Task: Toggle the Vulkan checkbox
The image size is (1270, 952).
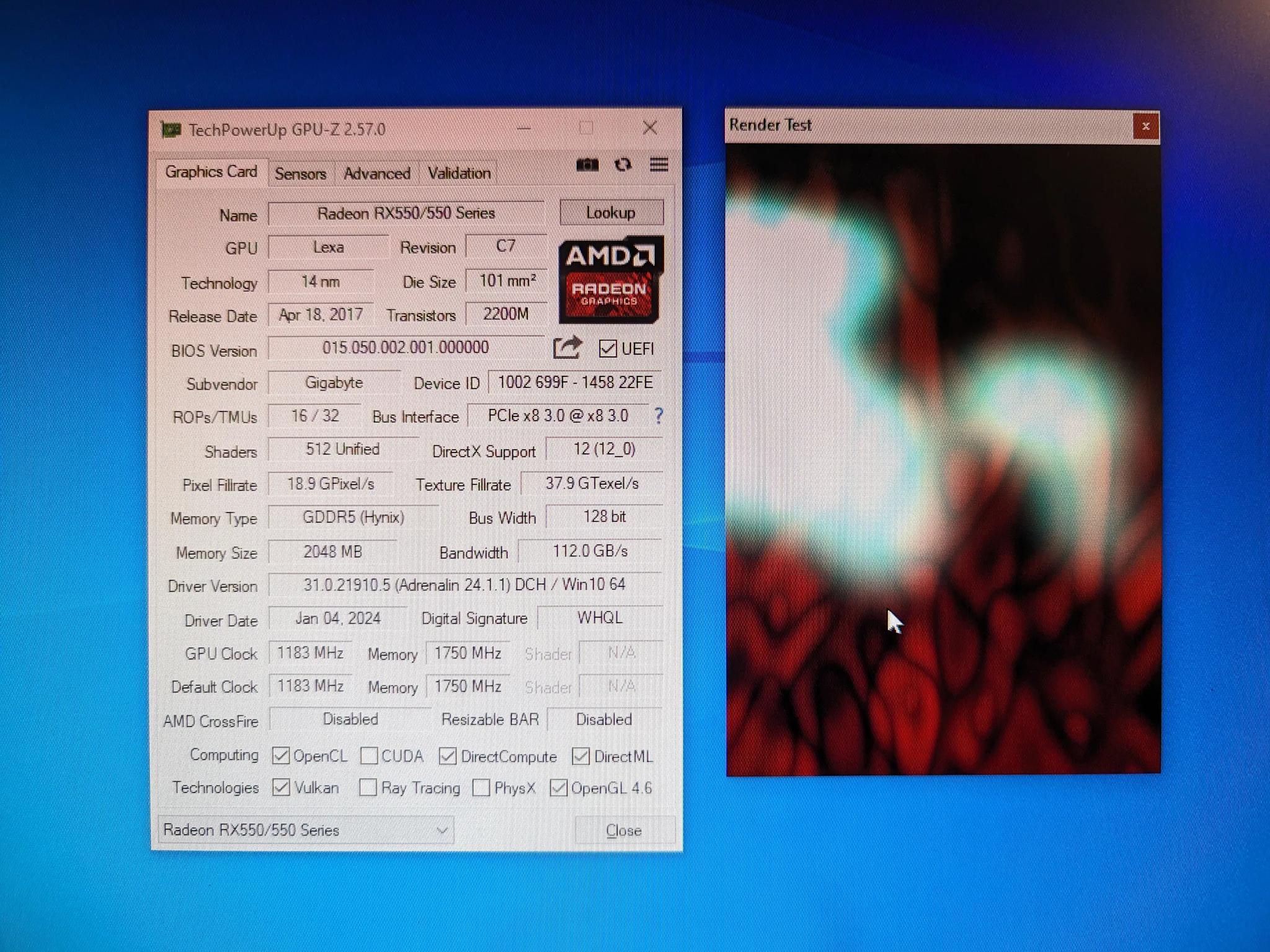Action: 281,787
